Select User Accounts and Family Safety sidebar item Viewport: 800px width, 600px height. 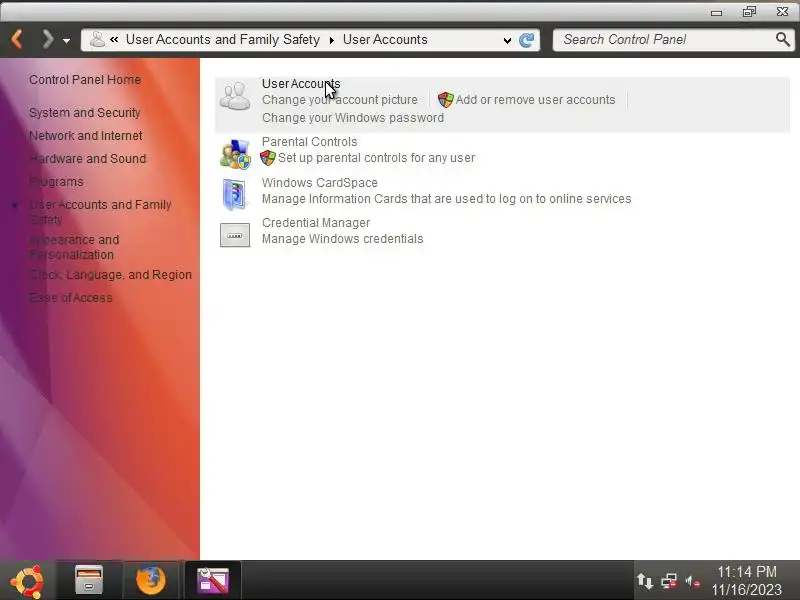tap(100, 212)
